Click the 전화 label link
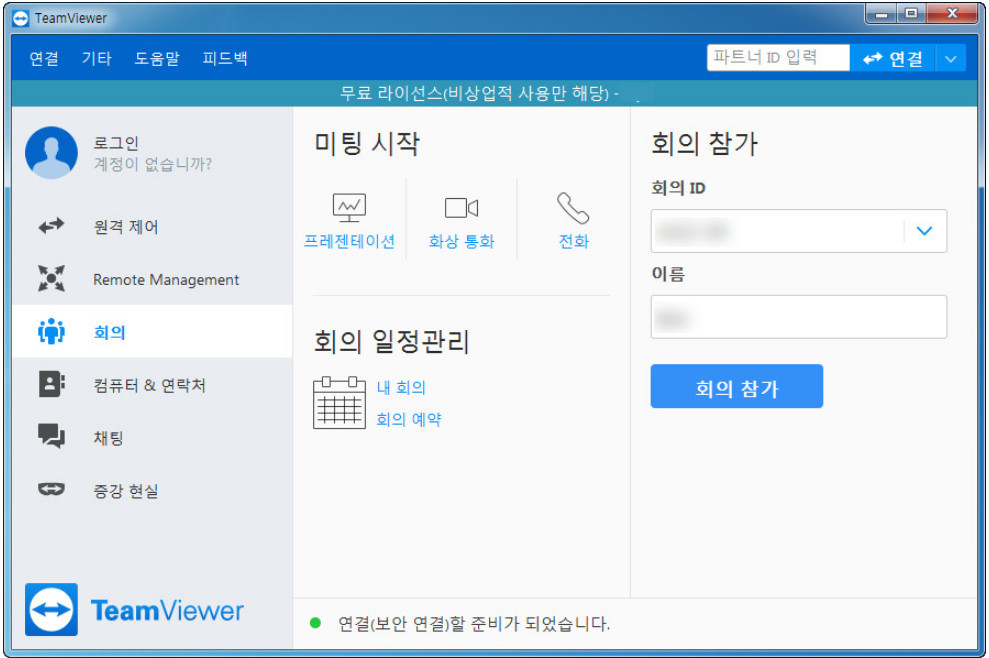989x658 pixels. (x=573, y=241)
